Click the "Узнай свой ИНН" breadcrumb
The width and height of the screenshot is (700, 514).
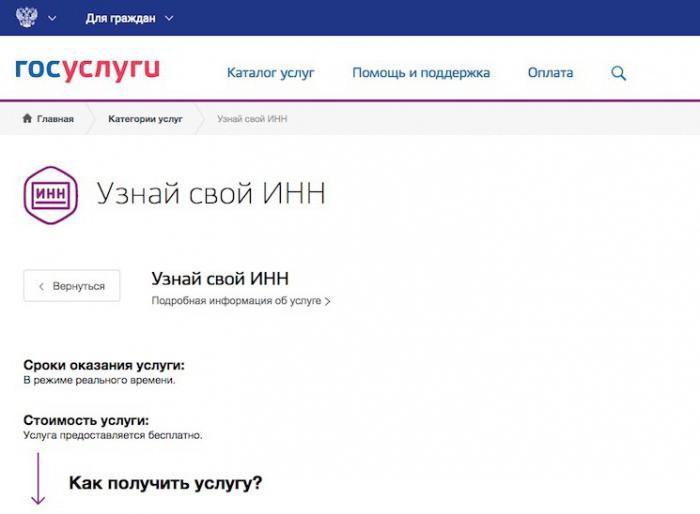(x=253, y=119)
